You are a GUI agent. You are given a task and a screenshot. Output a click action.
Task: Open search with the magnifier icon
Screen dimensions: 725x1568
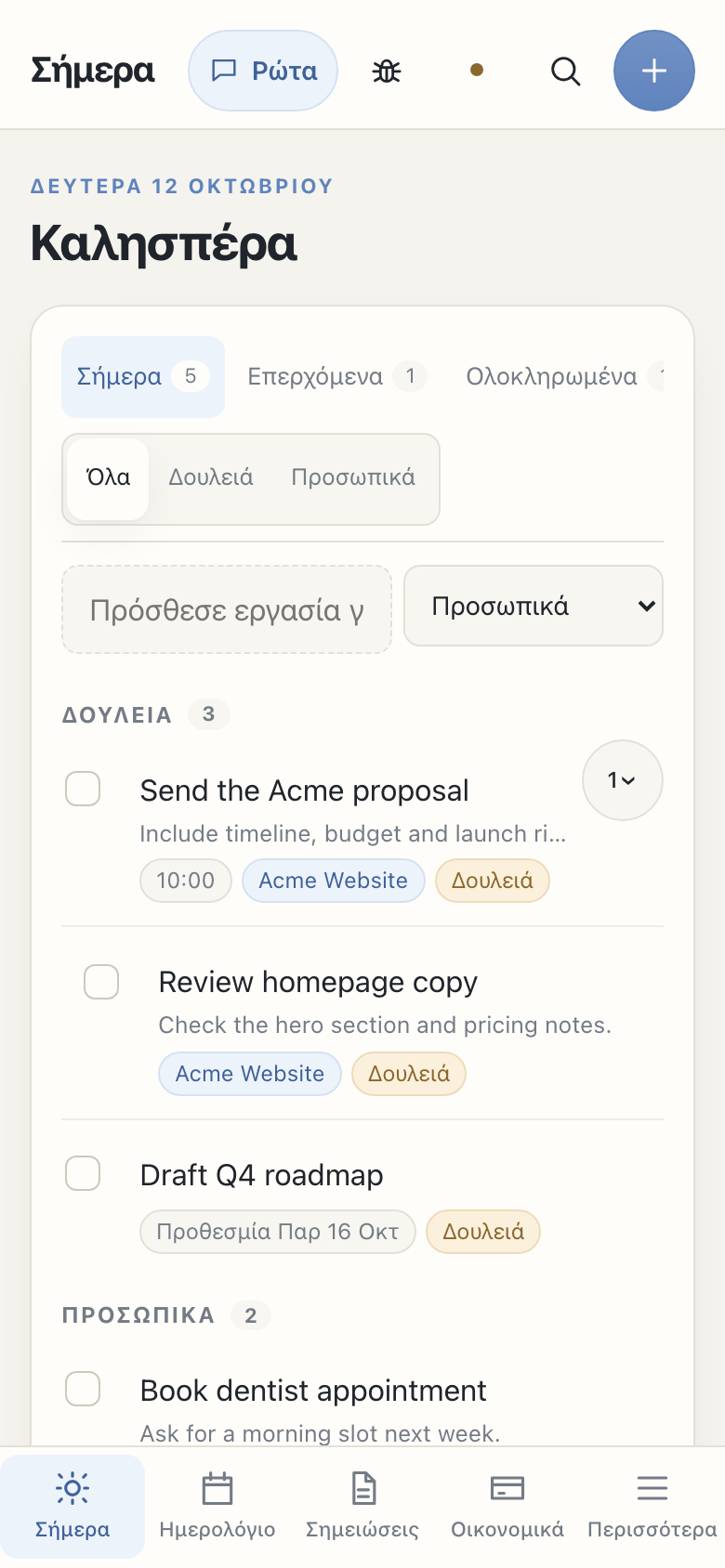(565, 71)
